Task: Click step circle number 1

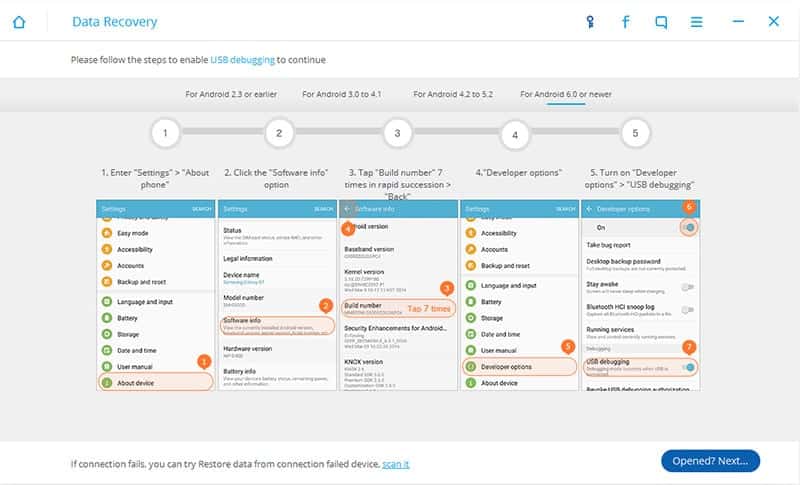Action: click(165, 133)
